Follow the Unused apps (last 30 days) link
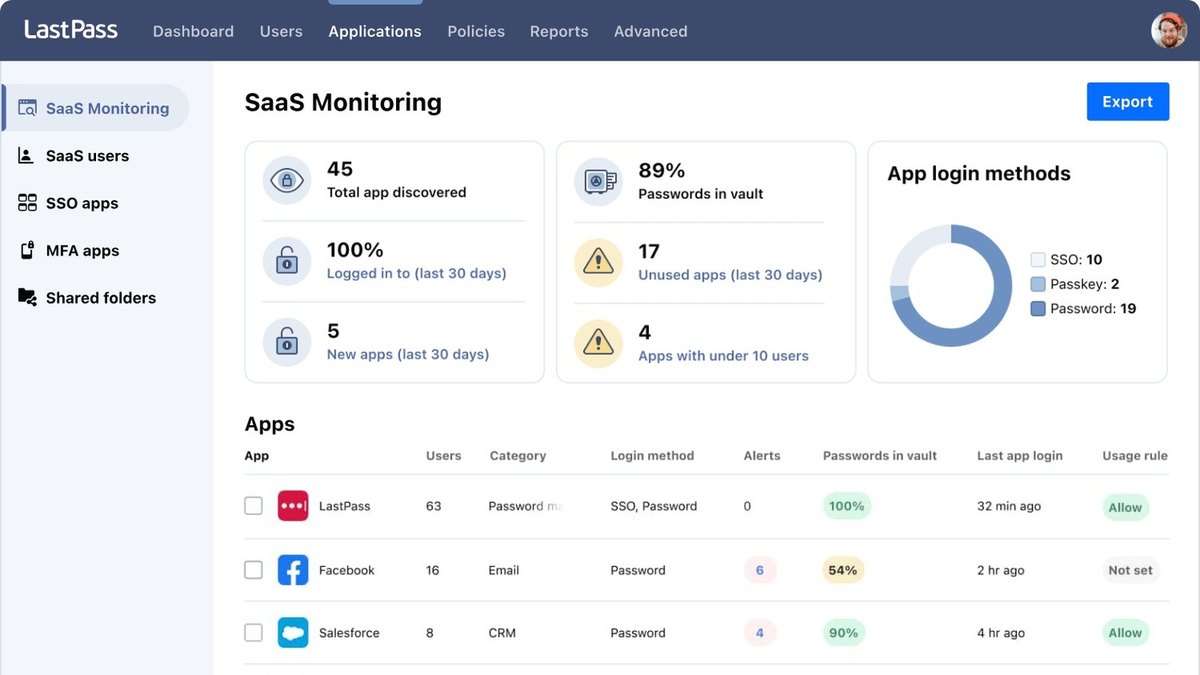This screenshot has height=675, width=1200. tap(731, 274)
